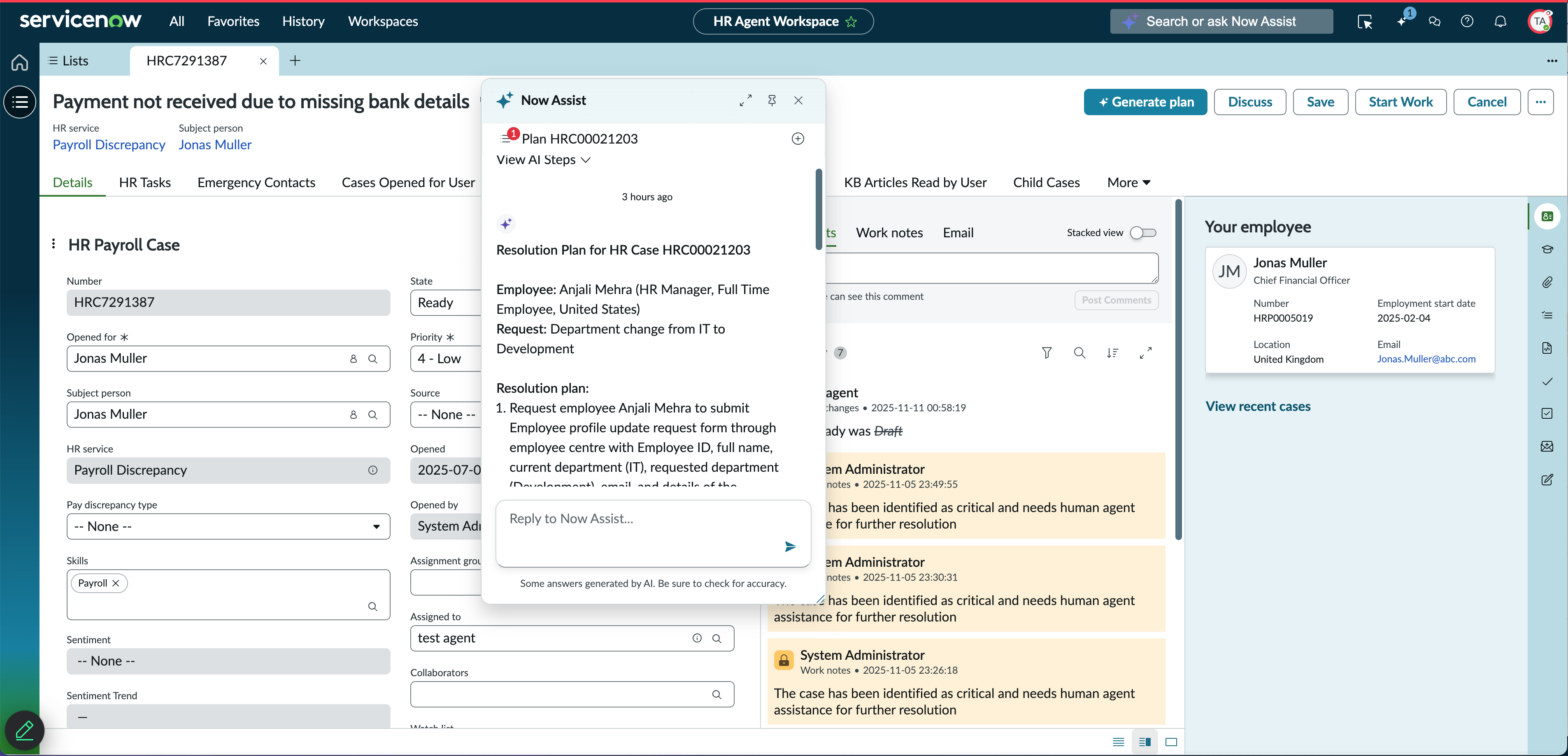1568x756 pixels.
Task: Switch to the single-pane layout at bottom
Action: (x=1171, y=742)
